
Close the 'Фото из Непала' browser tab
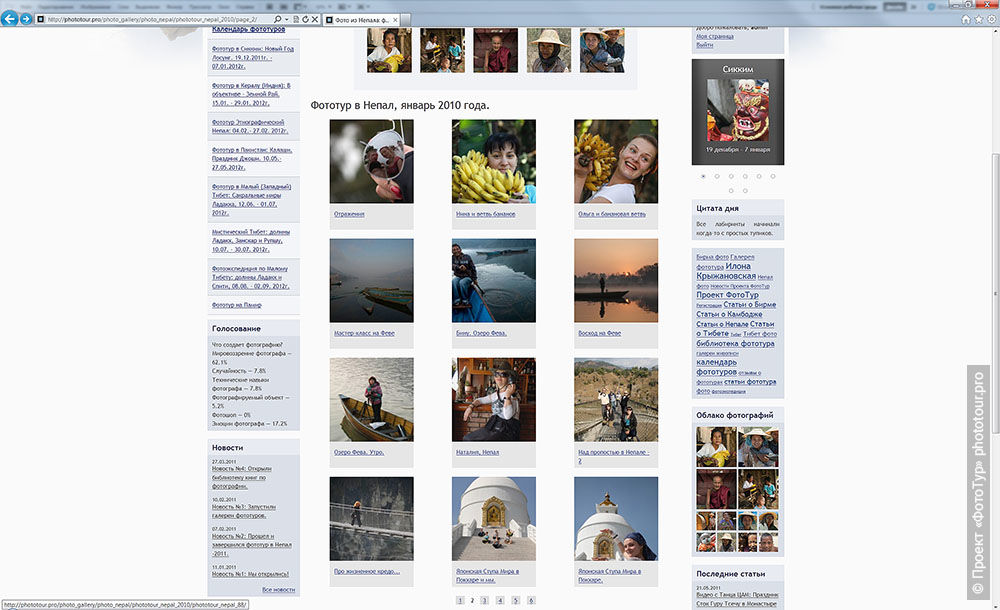click(x=395, y=20)
